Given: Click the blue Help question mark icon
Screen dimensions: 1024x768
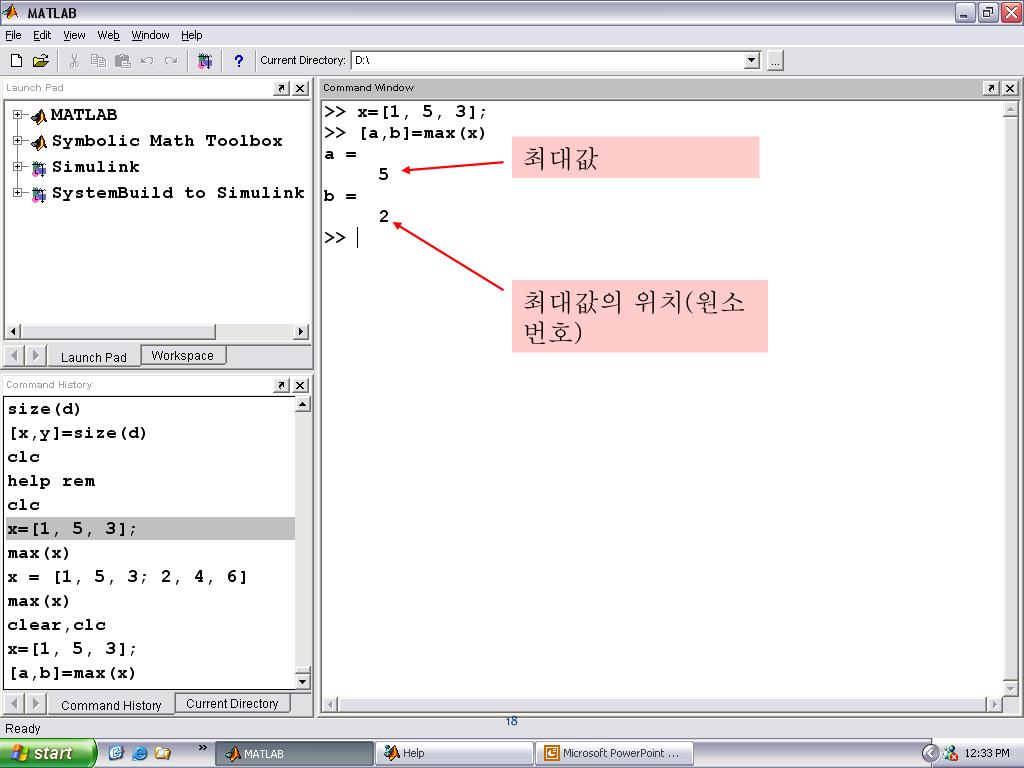Looking at the screenshot, I should coord(238,61).
